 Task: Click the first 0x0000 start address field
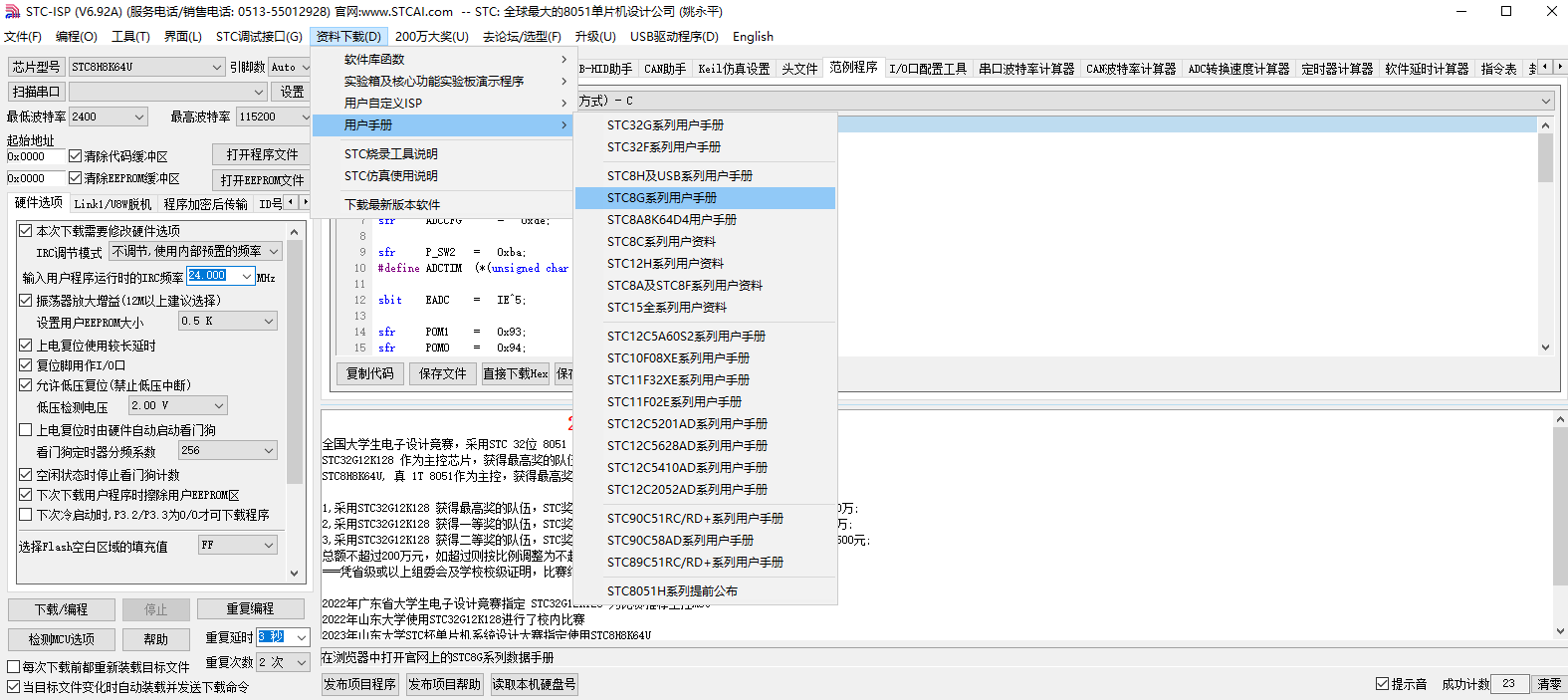(x=36, y=156)
